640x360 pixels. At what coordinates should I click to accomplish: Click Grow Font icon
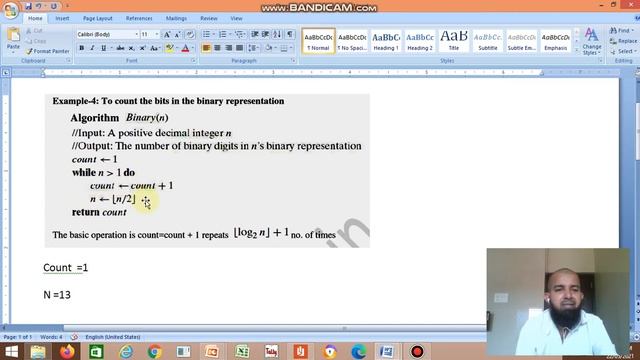click(167, 35)
